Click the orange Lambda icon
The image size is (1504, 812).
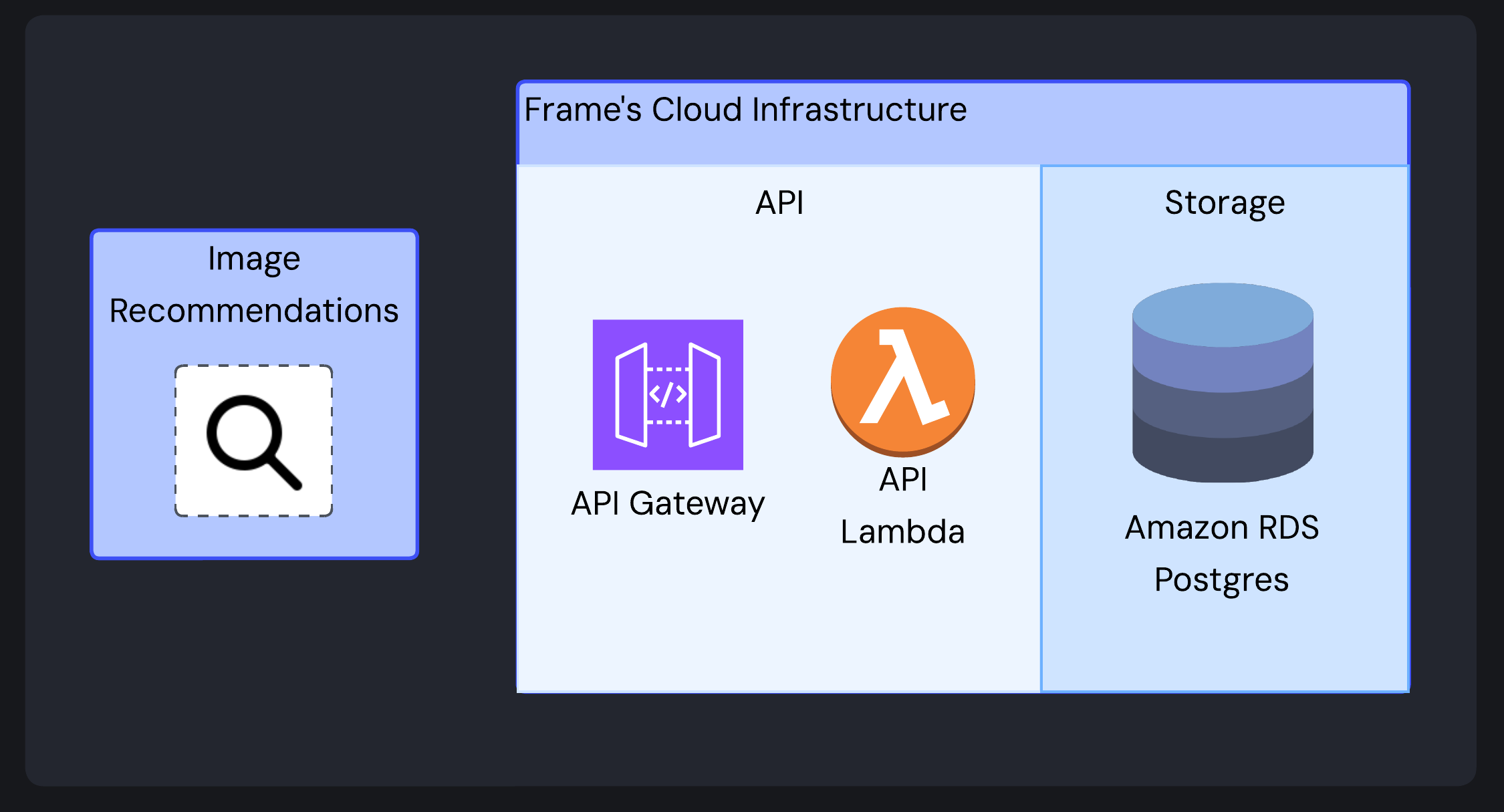coord(902,382)
